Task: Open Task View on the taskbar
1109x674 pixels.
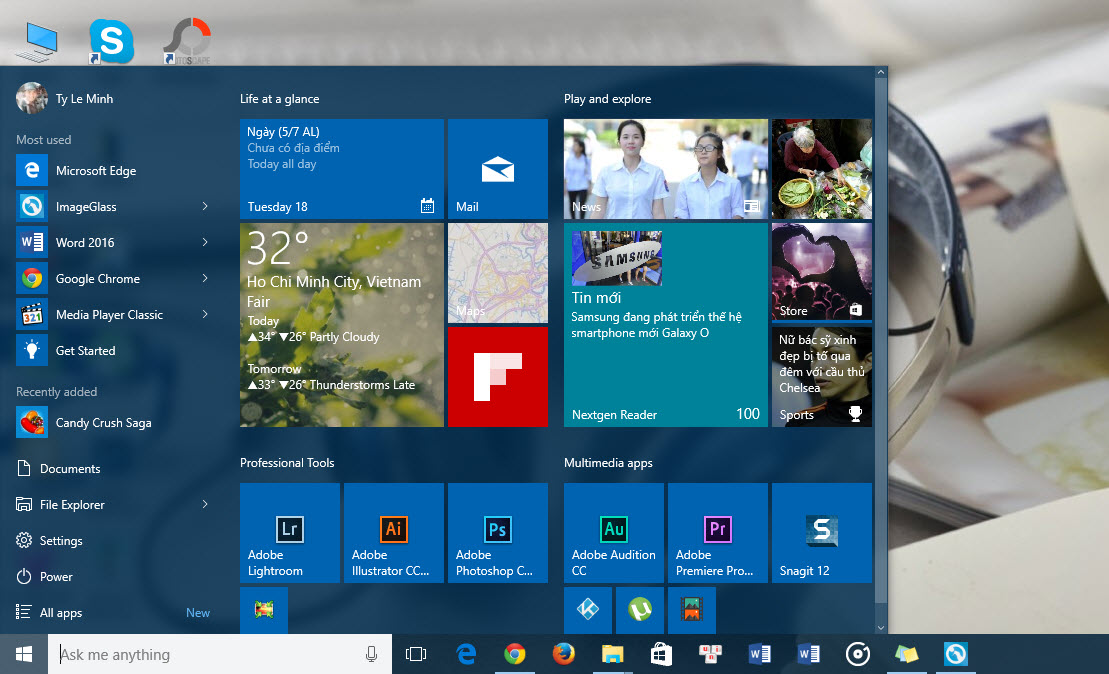Action: pyautogui.click(x=416, y=654)
